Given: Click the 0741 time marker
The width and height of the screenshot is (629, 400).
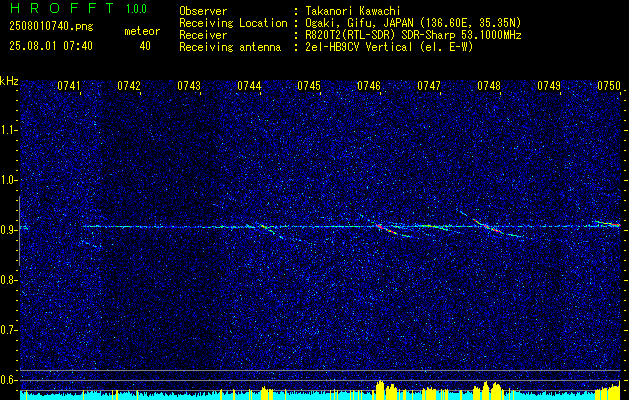Looking at the screenshot, I should [x=69, y=86].
